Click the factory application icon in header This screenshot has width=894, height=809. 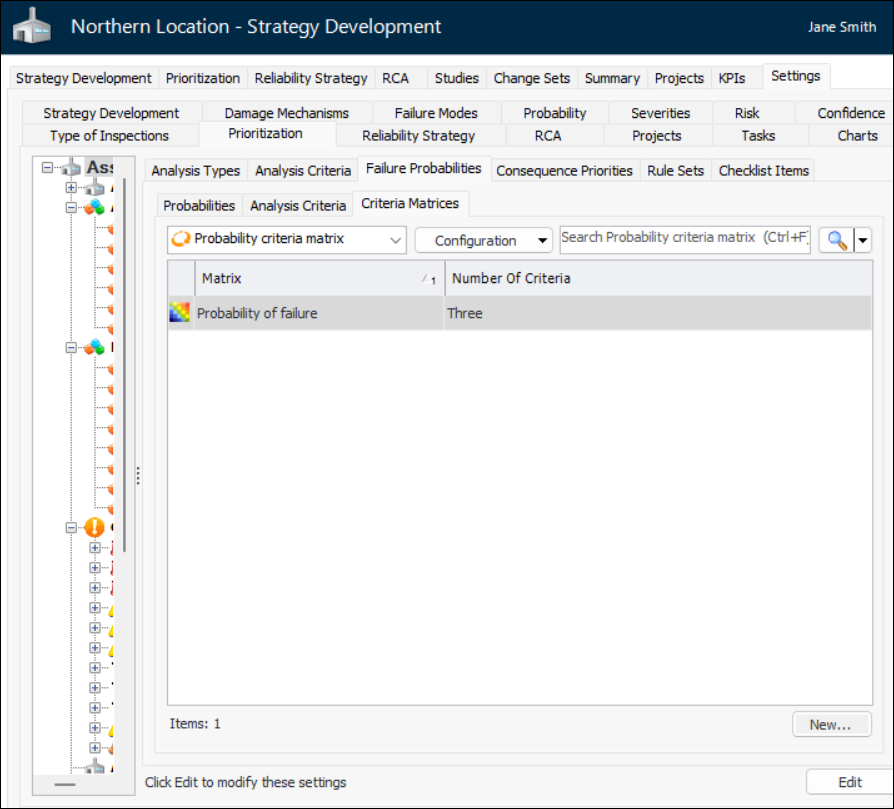point(32,27)
